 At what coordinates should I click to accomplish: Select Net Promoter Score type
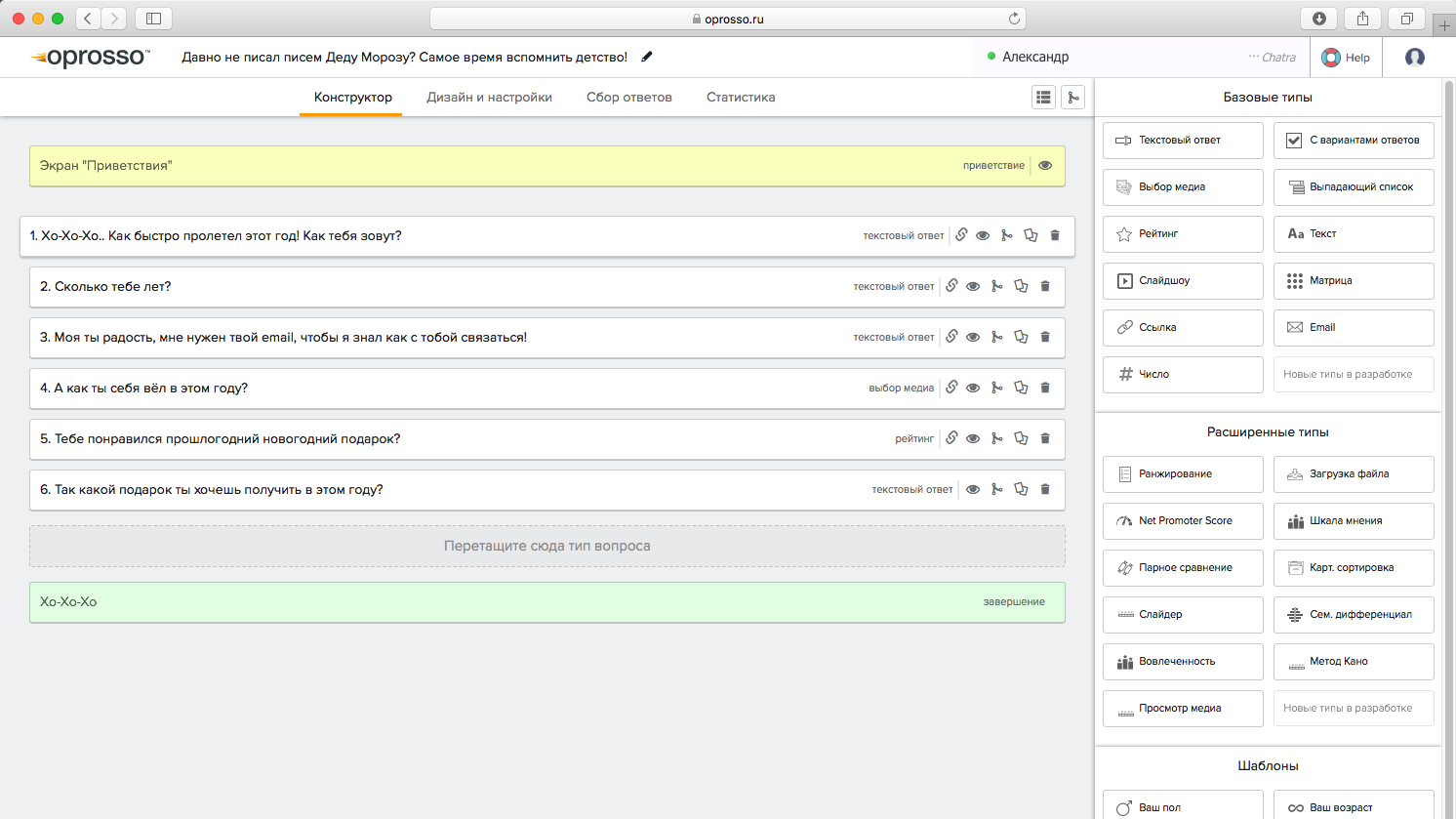click(1183, 521)
